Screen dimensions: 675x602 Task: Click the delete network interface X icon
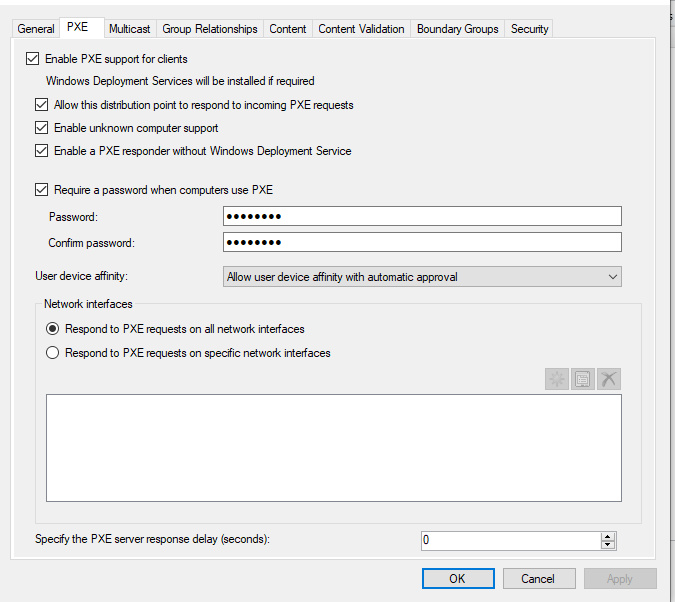[x=609, y=379]
